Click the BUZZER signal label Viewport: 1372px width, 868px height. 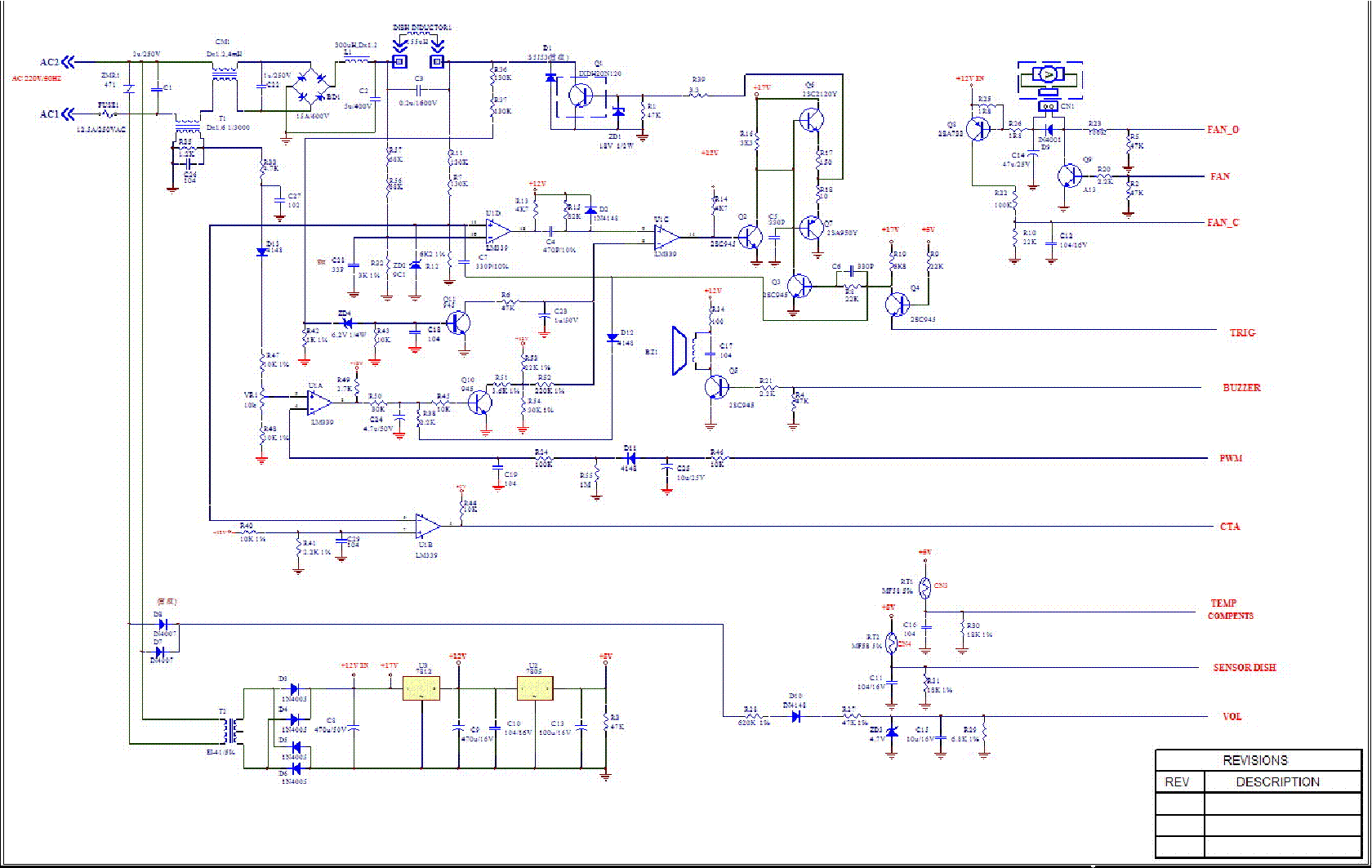coord(1241,388)
